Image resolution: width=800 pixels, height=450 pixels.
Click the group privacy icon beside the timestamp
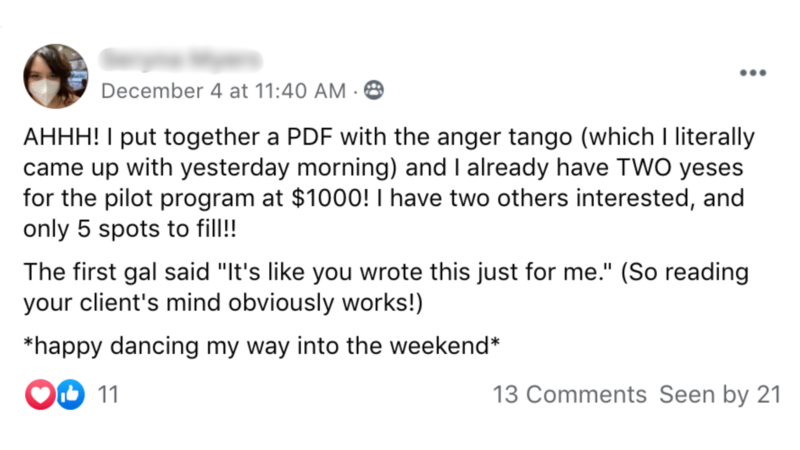[x=374, y=91]
